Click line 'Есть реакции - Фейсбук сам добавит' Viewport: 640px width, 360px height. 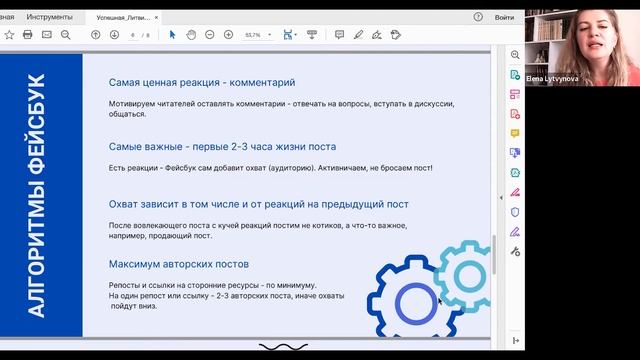pos(270,168)
